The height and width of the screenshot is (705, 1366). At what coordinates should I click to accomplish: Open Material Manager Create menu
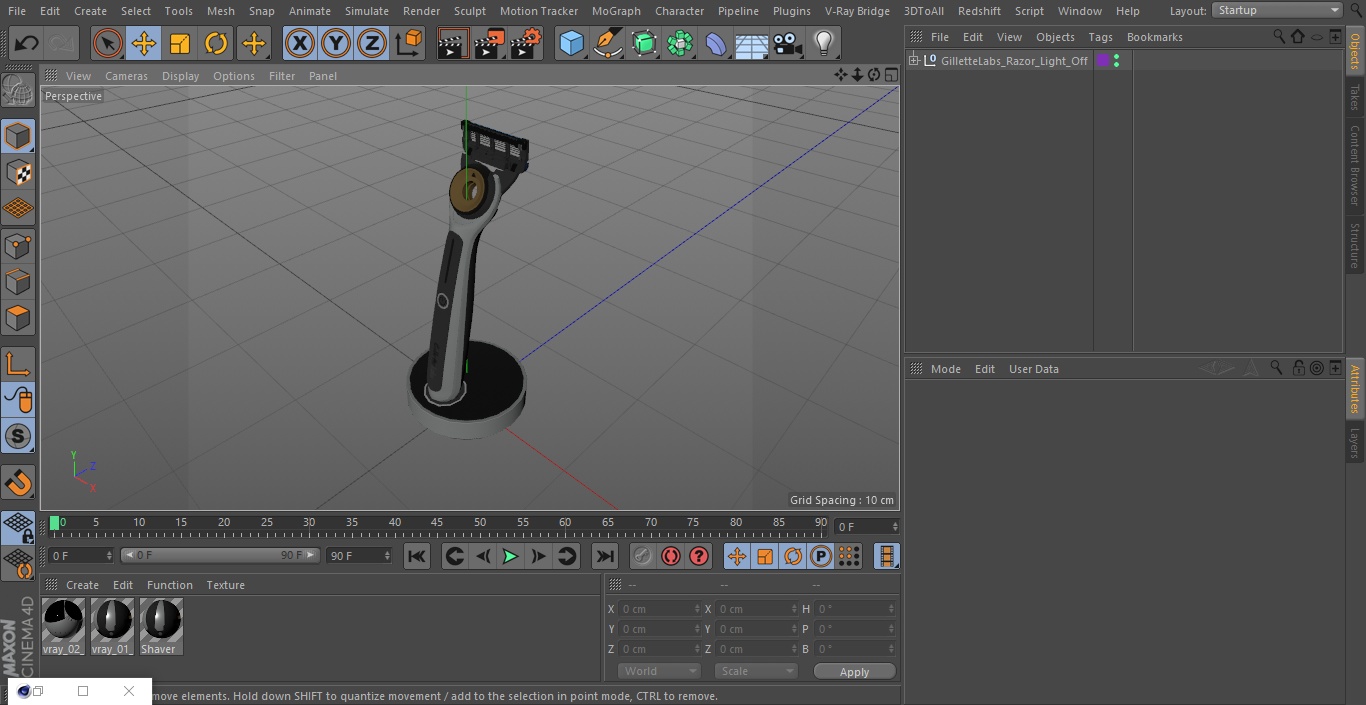tap(82, 585)
